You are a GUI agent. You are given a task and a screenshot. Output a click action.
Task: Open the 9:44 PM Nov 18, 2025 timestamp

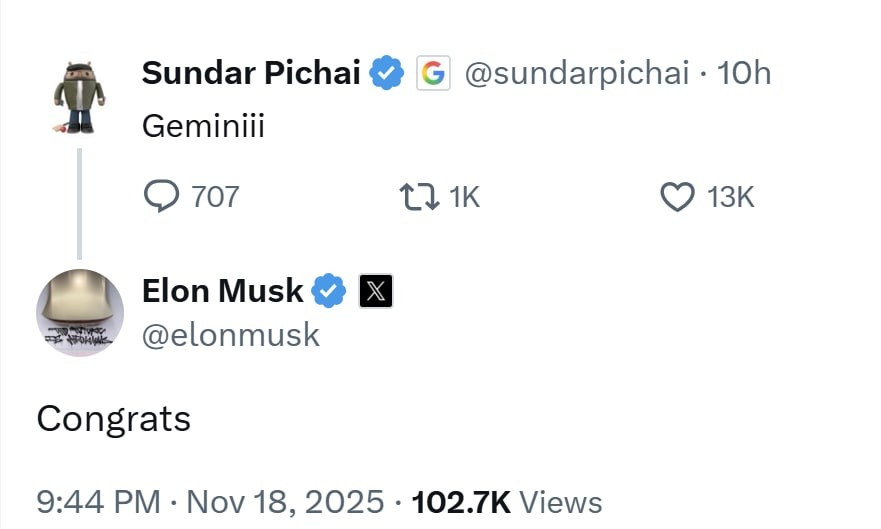(x=210, y=501)
